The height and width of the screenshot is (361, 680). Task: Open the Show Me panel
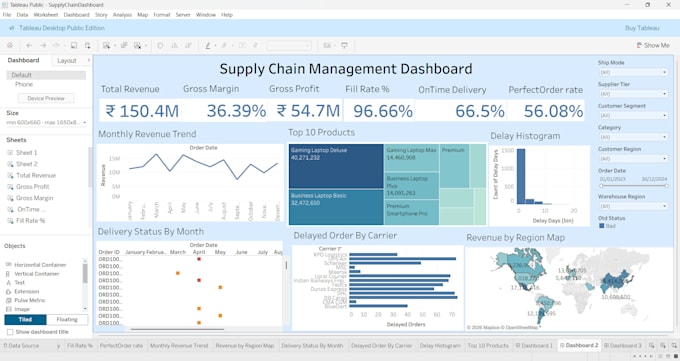coord(653,45)
